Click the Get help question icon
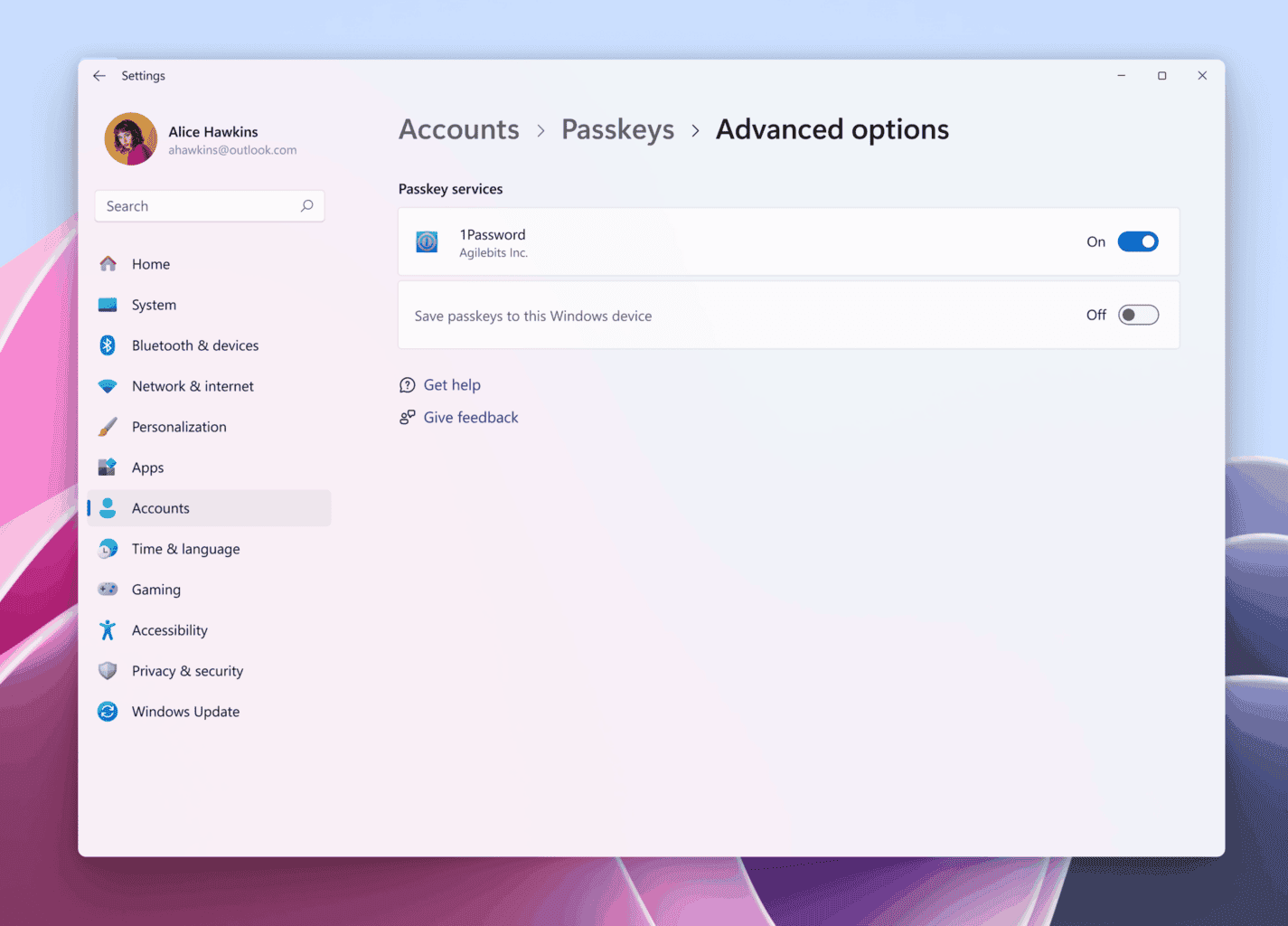1288x926 pixels. tap(408, 384)
